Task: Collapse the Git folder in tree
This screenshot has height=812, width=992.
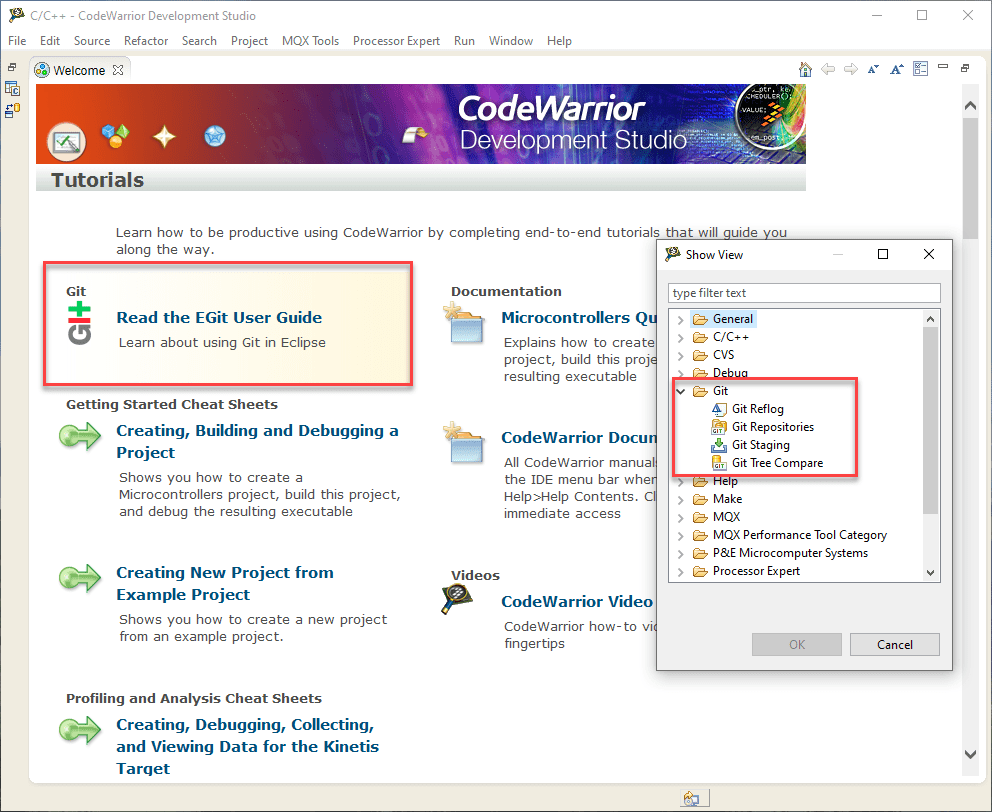Action: [681, 391]
